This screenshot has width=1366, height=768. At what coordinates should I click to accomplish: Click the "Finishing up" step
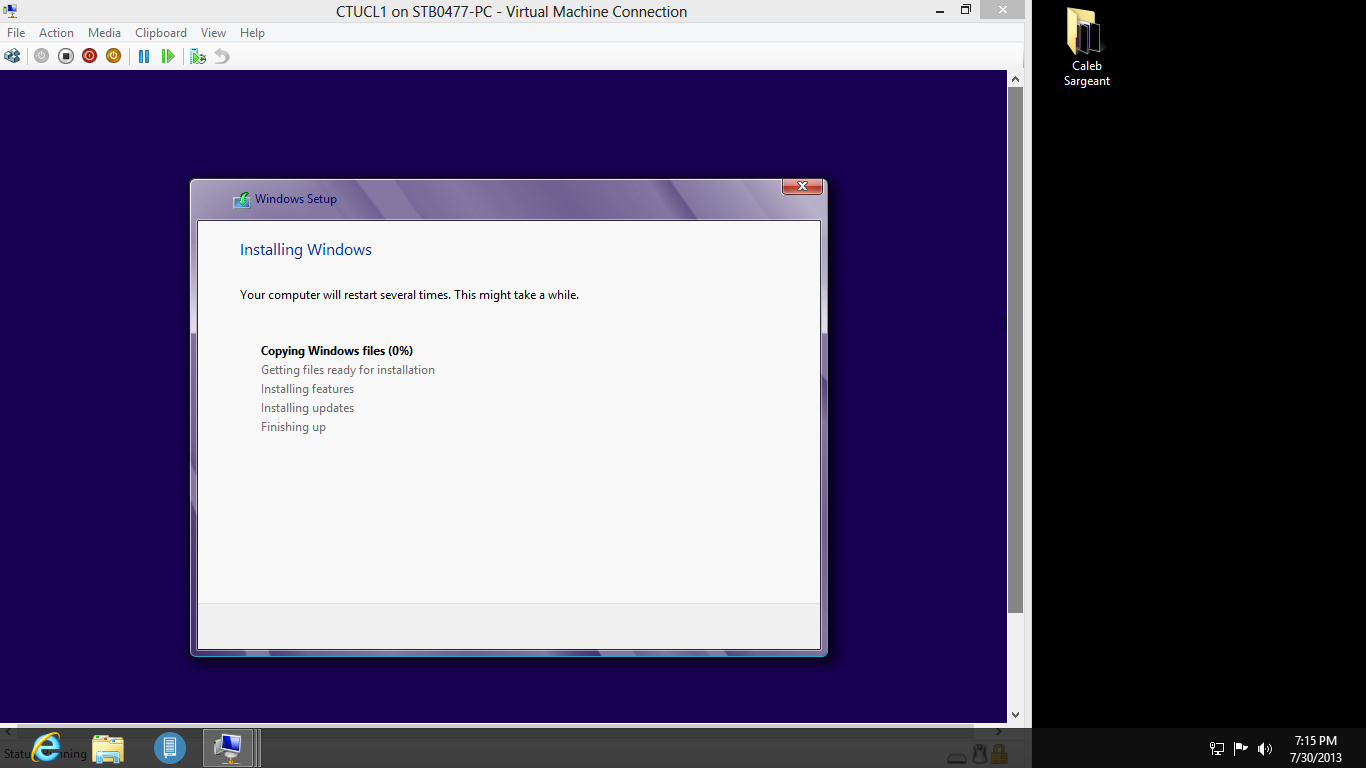(x=293, y=427)
